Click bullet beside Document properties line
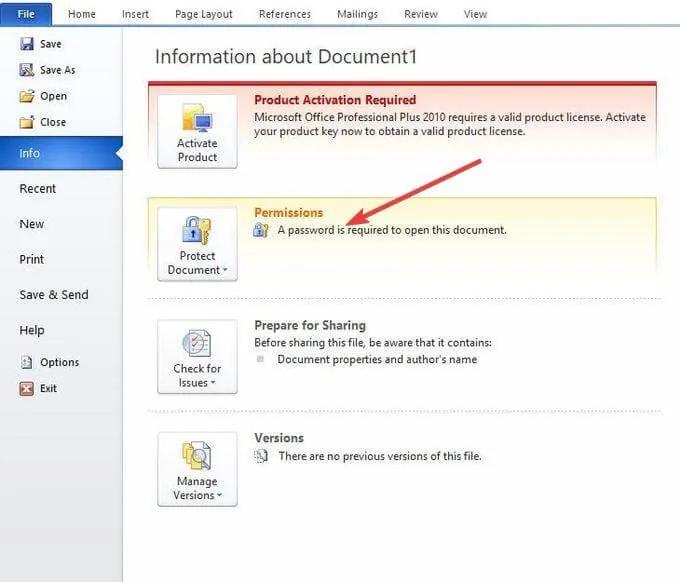680x582 pixels. [260, 359]
